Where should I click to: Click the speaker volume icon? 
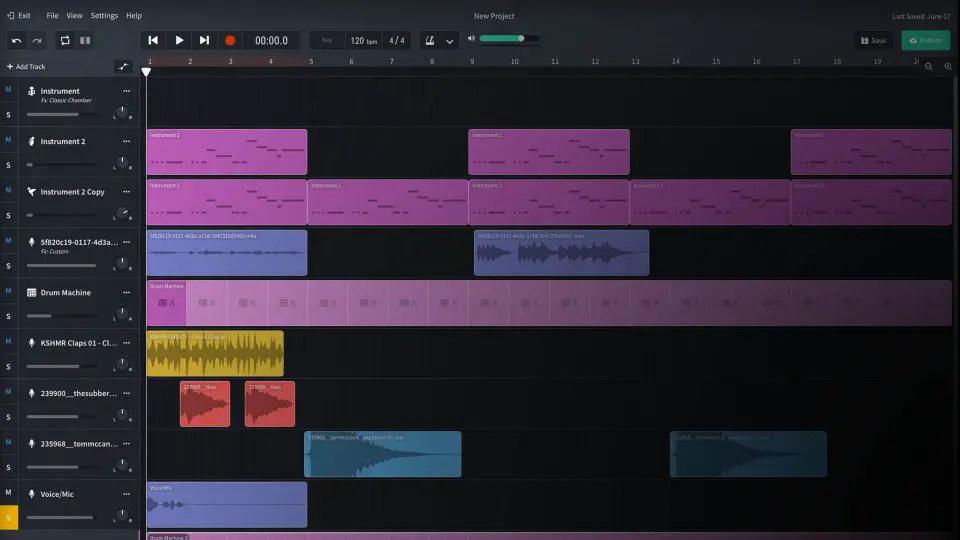click(471, 39)
